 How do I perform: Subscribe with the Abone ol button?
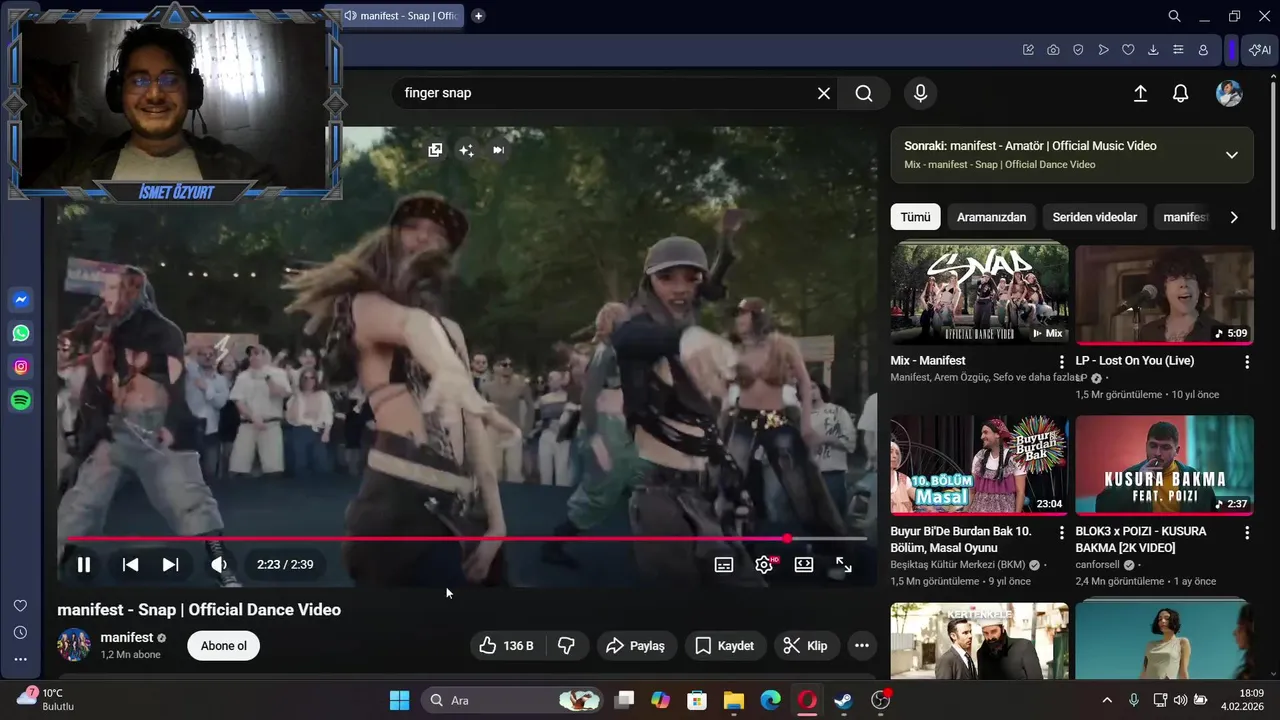tap(224, 646)
